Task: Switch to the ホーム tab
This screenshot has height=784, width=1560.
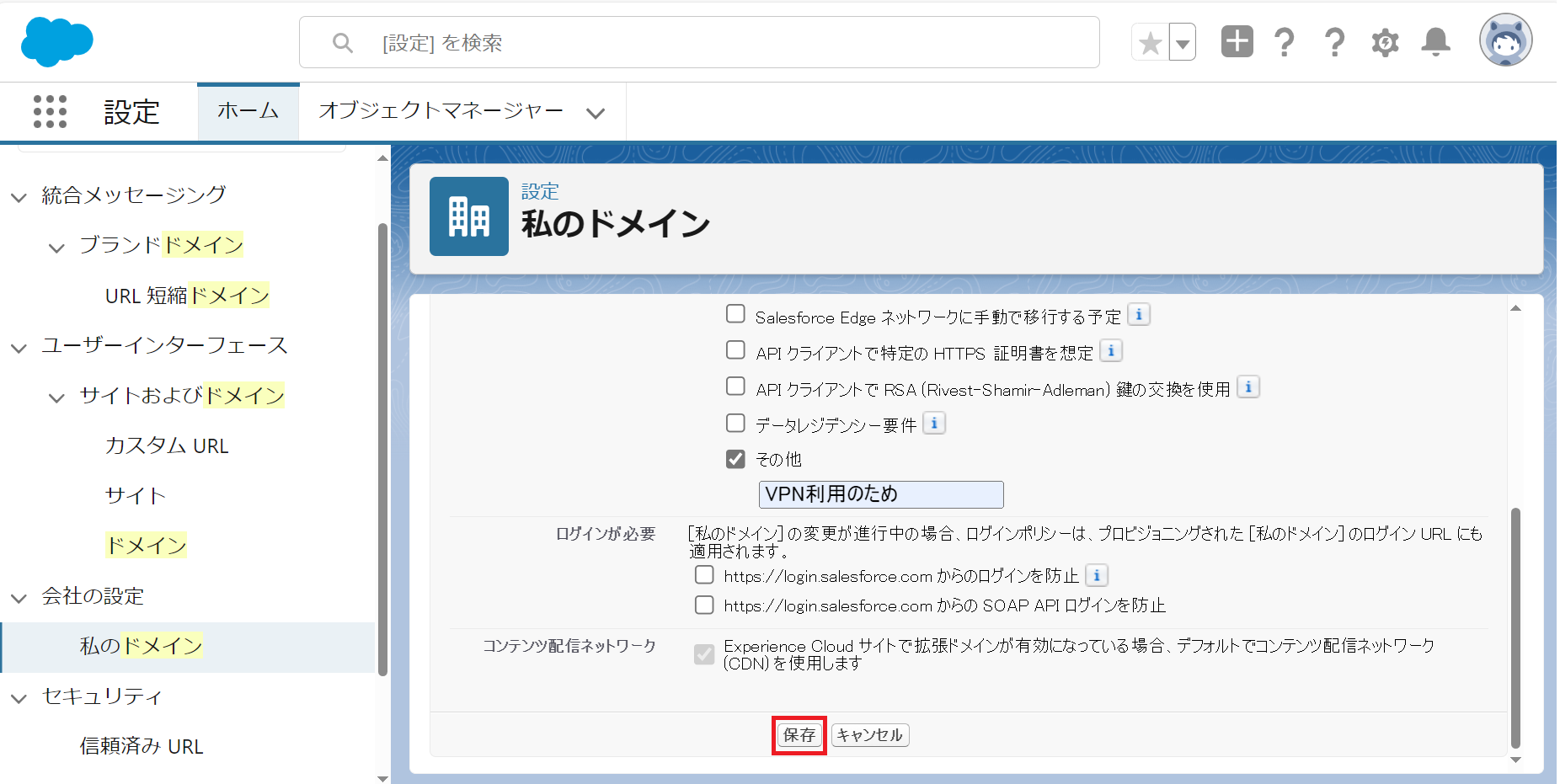Action: [248, 111]
